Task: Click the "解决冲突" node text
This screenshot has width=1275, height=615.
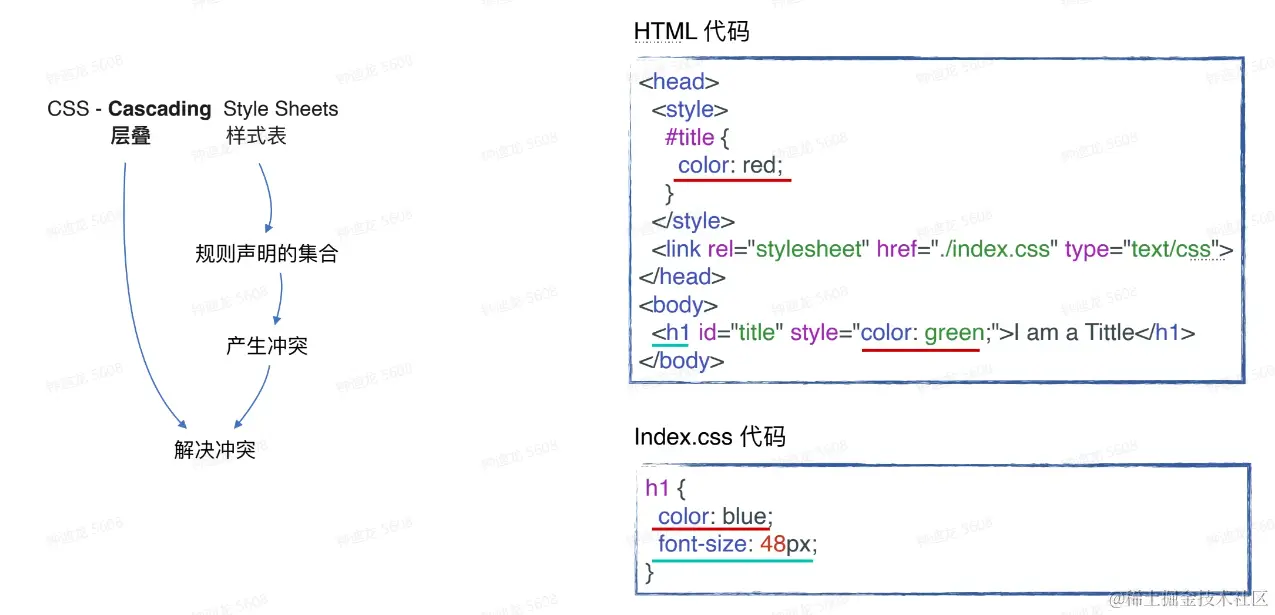Action: coord(215,450)
